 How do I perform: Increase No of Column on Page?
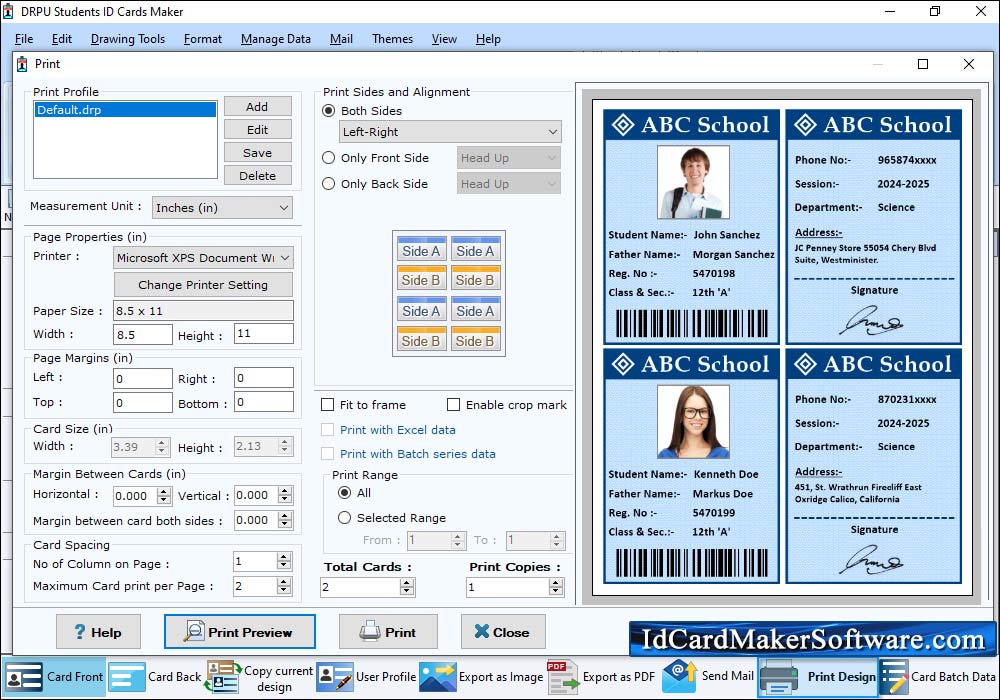[x=284, y=557]
